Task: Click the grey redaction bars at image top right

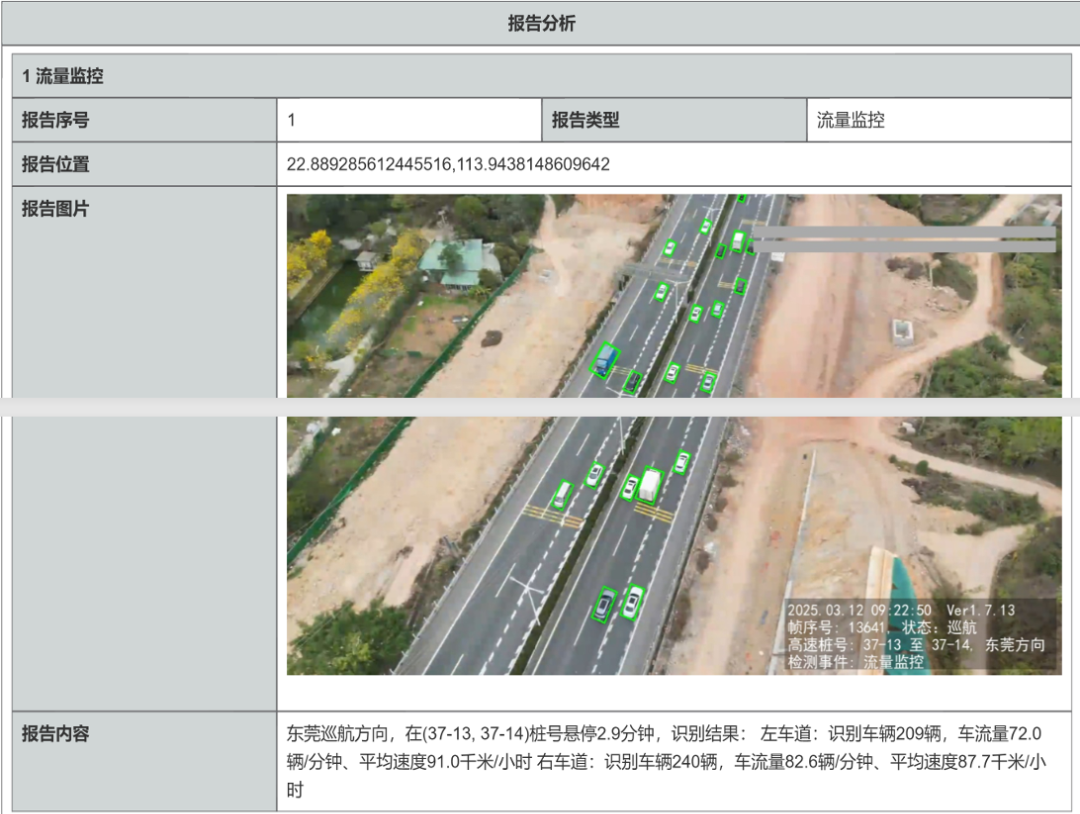Action: click(903, 239)
